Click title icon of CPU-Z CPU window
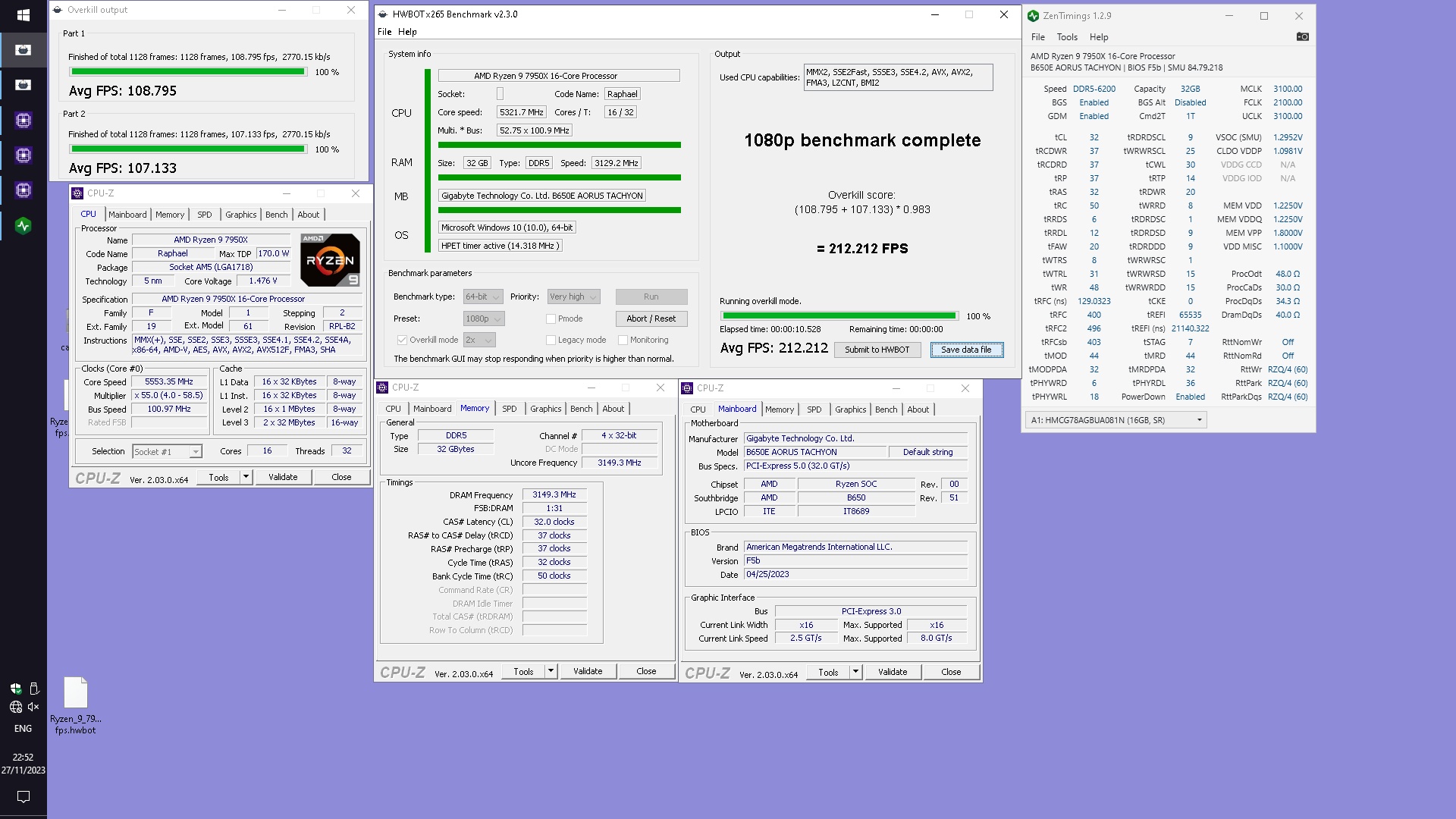The image size is (1456, 819). pyautogui.click(x=77, y=193)
